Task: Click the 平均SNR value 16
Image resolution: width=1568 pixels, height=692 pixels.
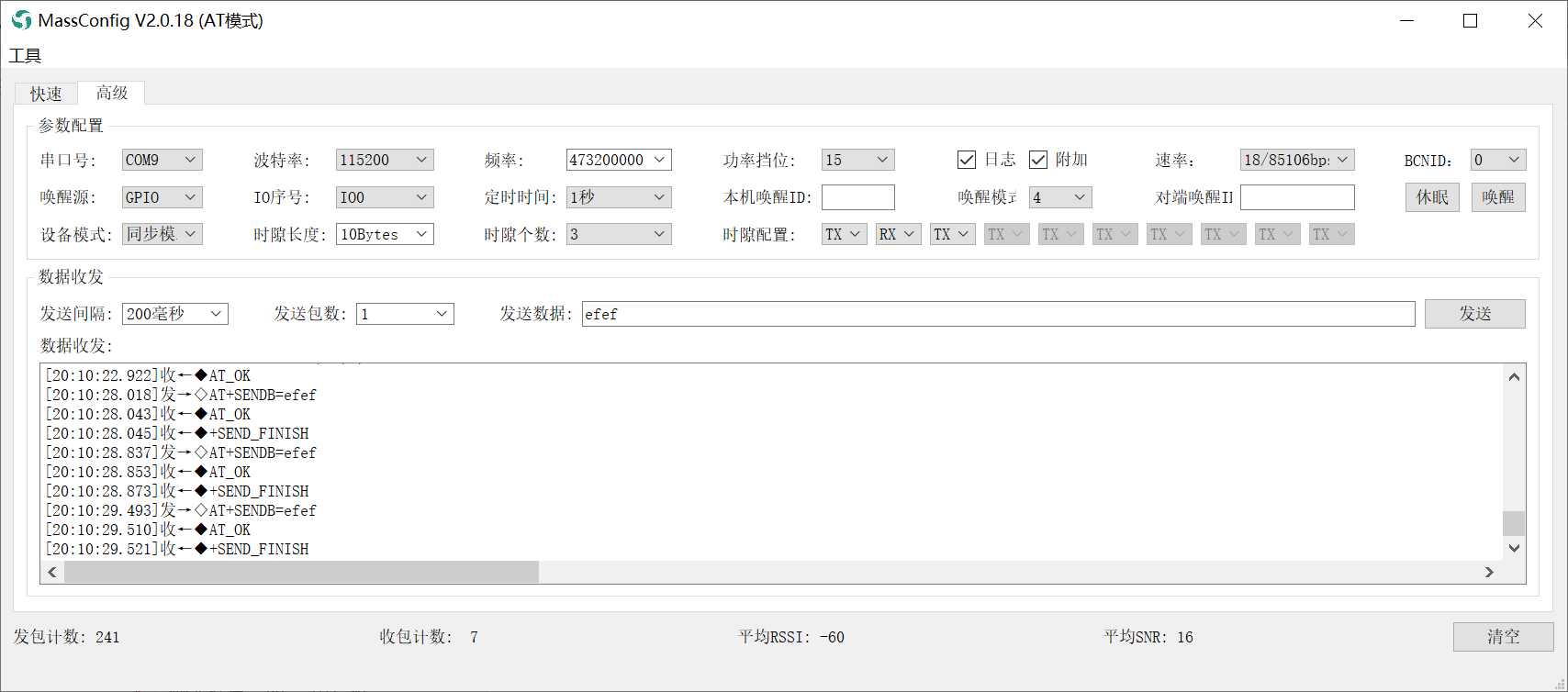Action: click(x=1185, y=637)
